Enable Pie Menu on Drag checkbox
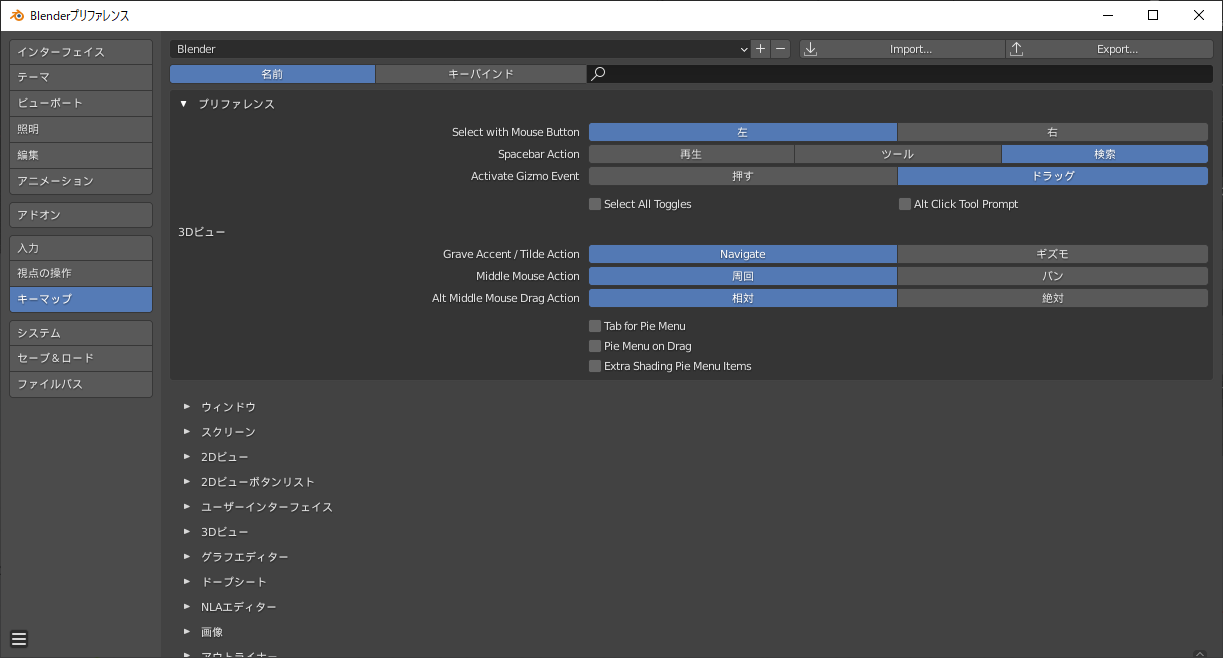Image resolution: width=1223 pixels, height=658 pixels. pyautogui.click(x=595, y=346)
